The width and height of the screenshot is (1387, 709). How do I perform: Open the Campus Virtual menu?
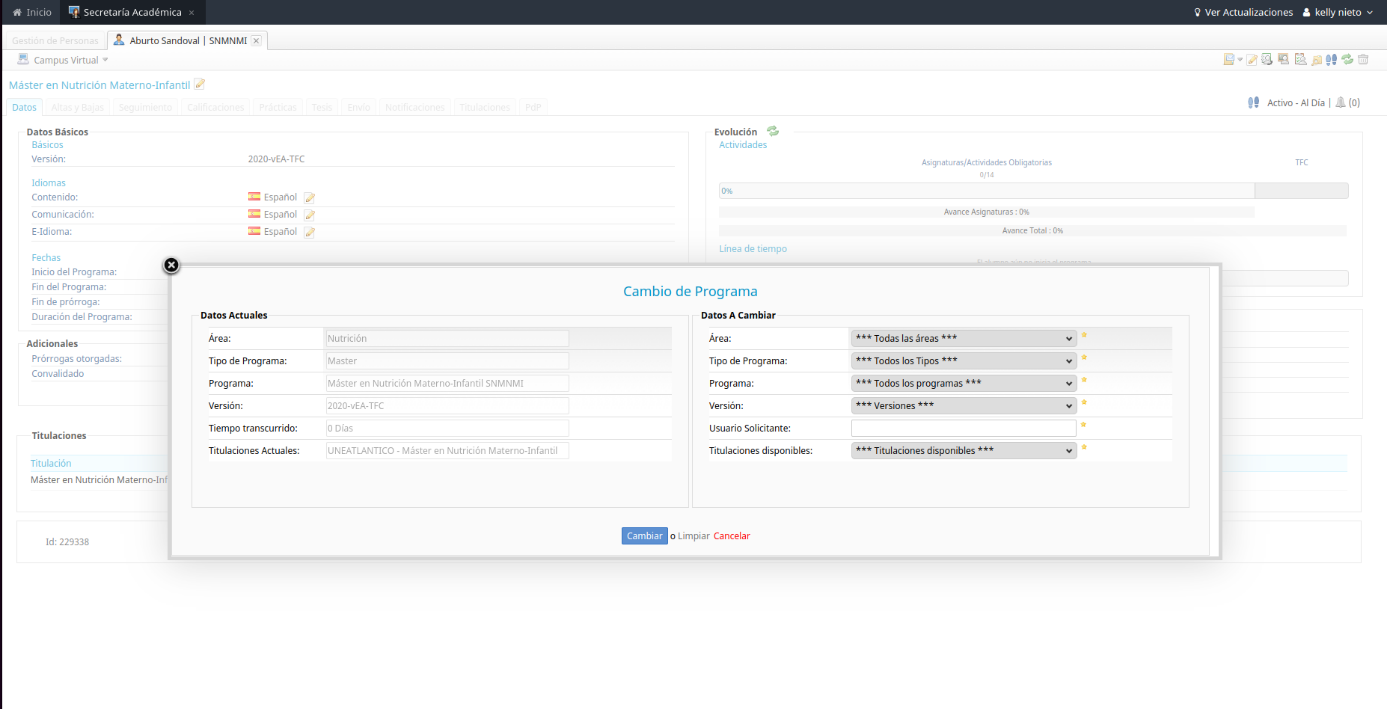point(64,60)
